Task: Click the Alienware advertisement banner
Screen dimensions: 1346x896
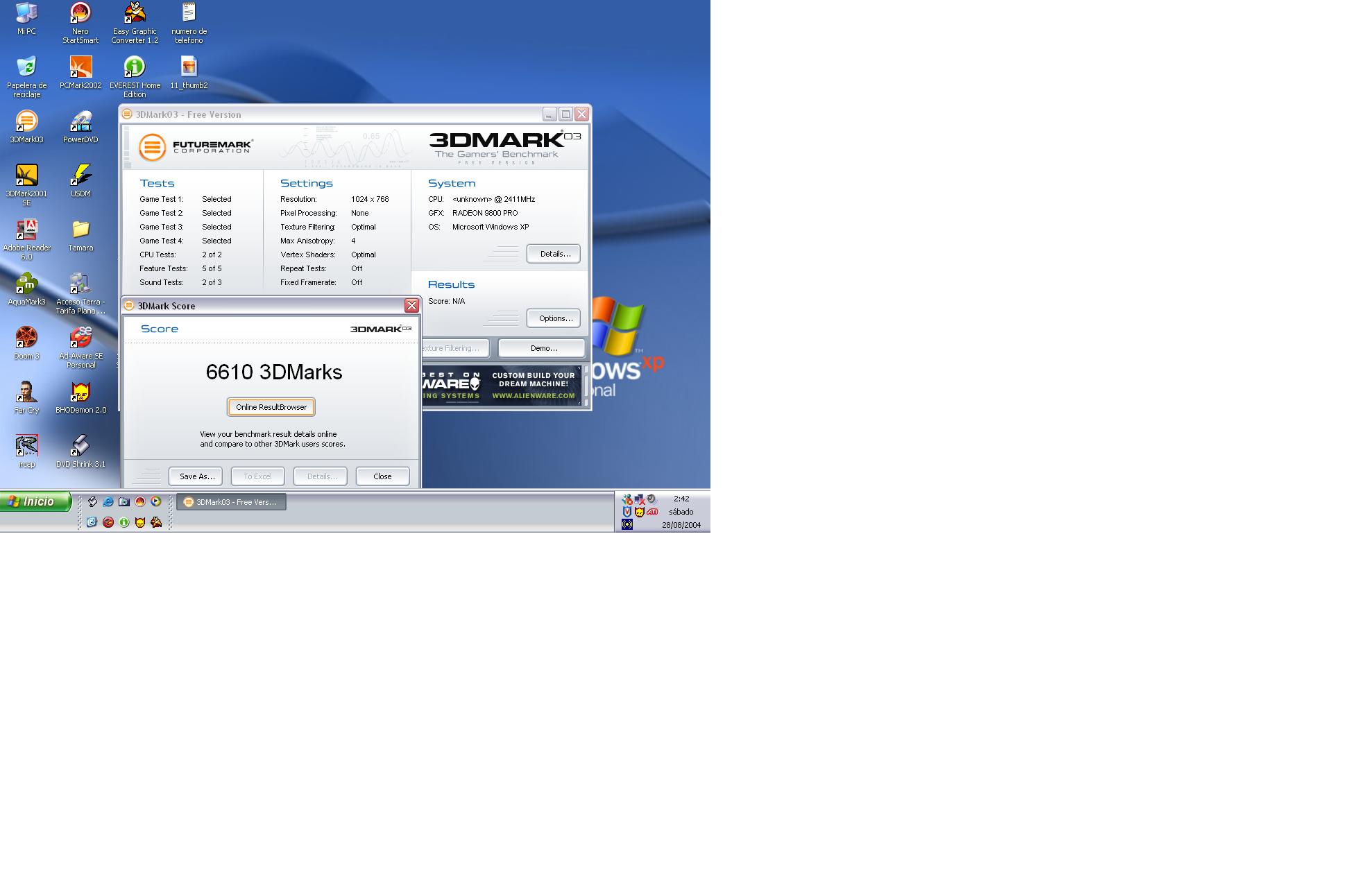Action: click(x=502, y=386)
